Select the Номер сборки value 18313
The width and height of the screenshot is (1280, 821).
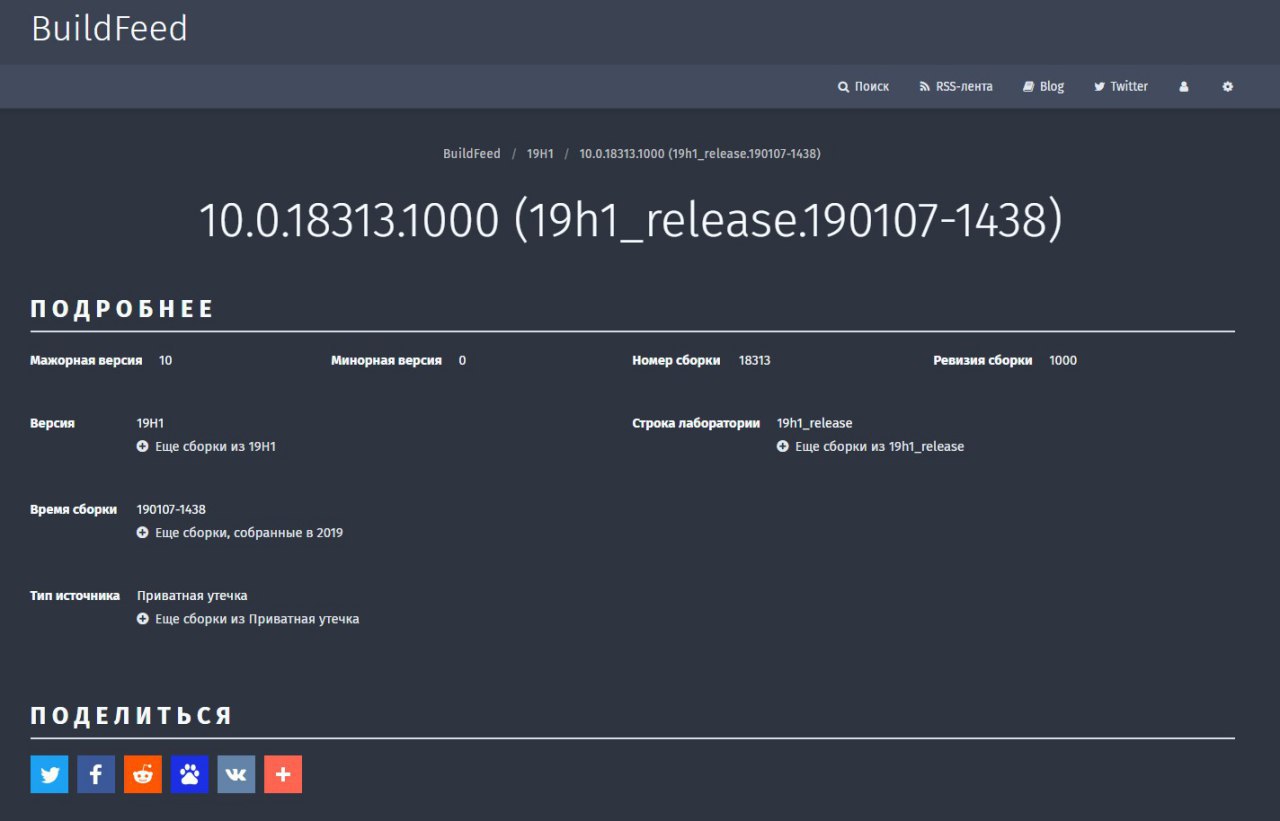[x=754, y=361]
